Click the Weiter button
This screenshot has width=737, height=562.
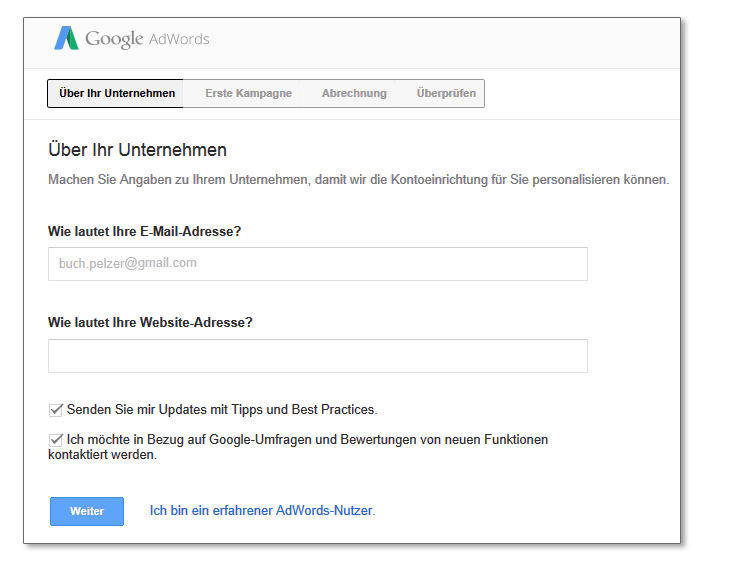point(87,511)
